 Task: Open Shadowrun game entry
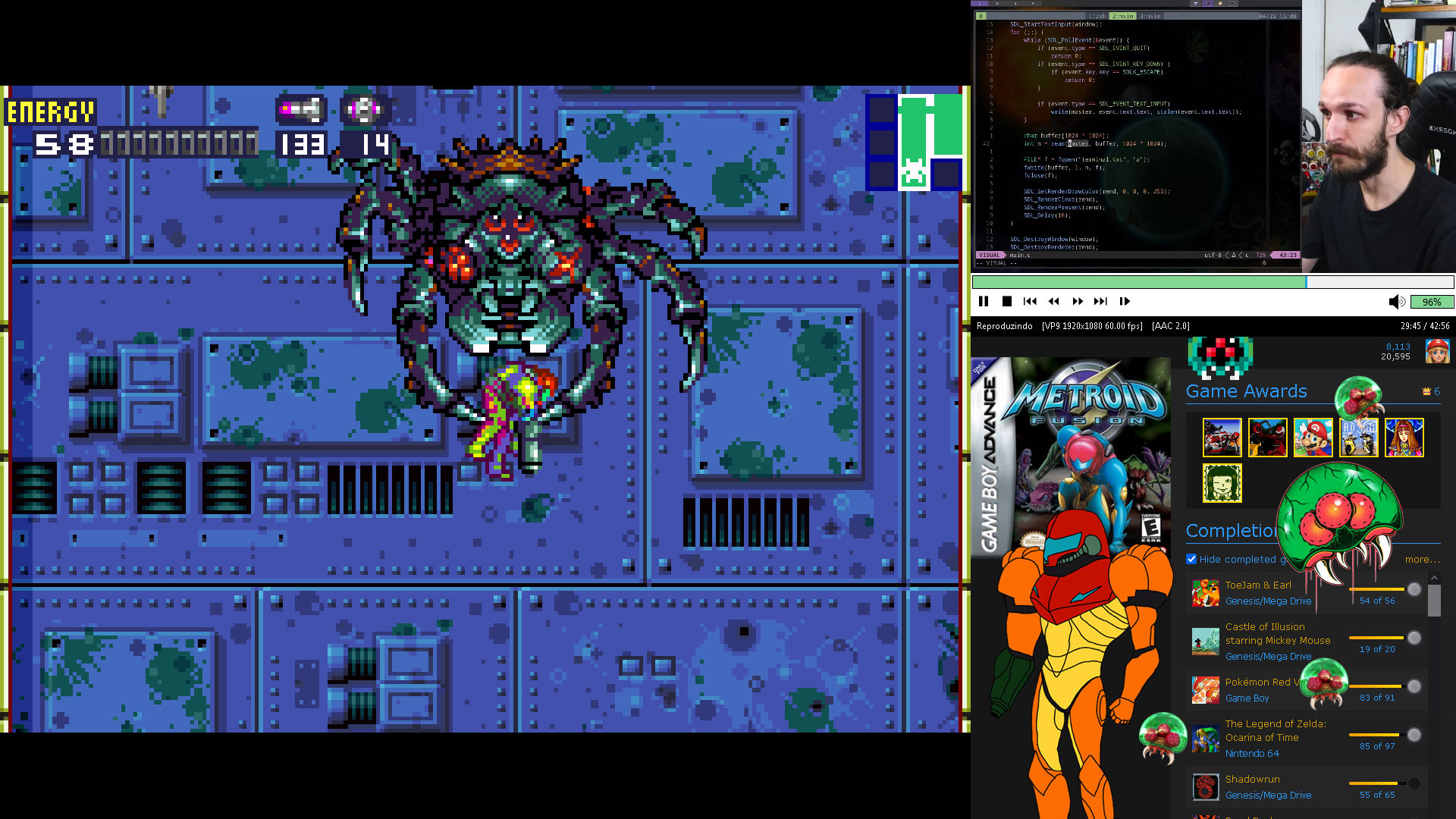(1252, 779)
